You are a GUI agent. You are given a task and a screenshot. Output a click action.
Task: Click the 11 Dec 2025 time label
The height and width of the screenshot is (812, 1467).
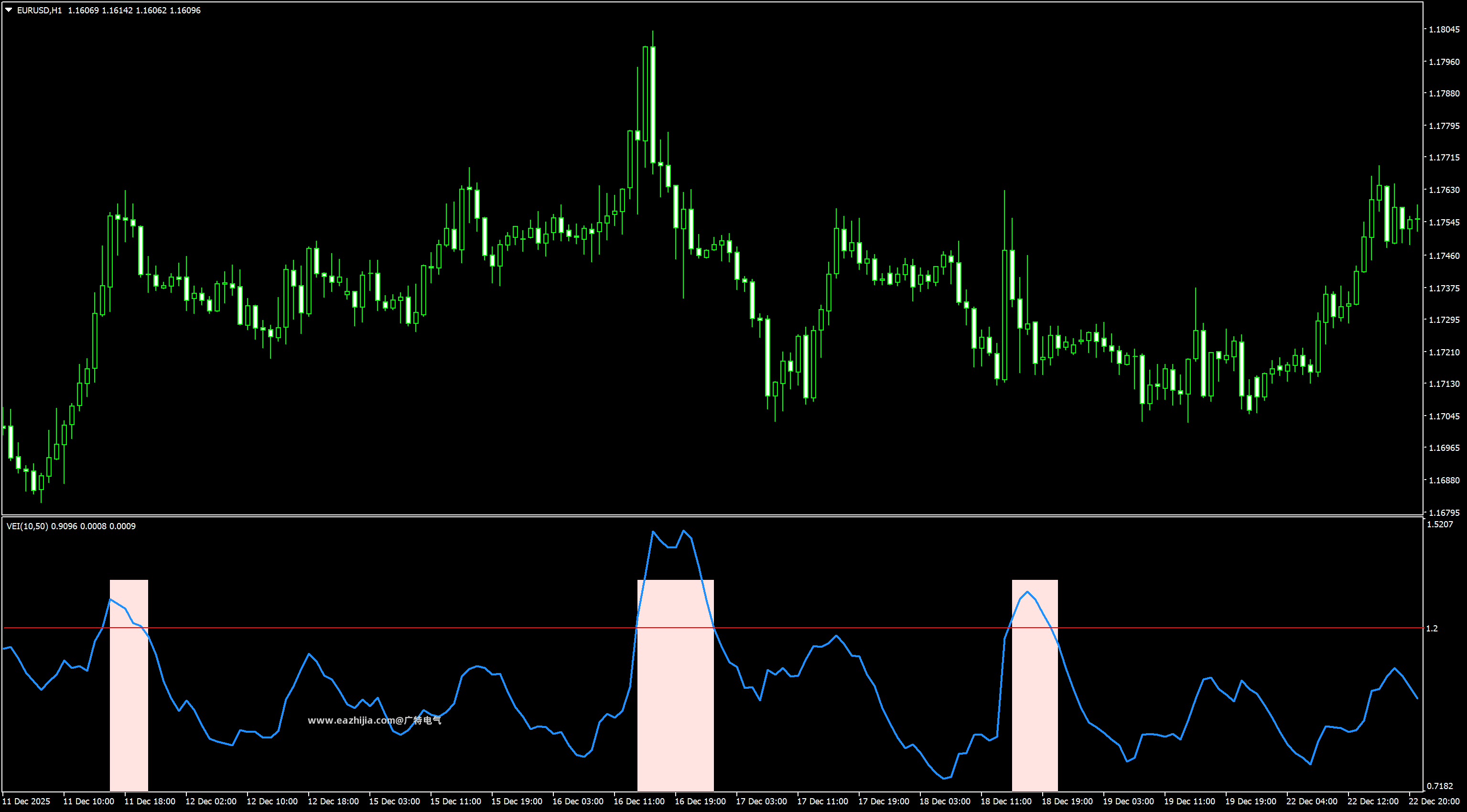pyautogui.click(x=26, y=802)
